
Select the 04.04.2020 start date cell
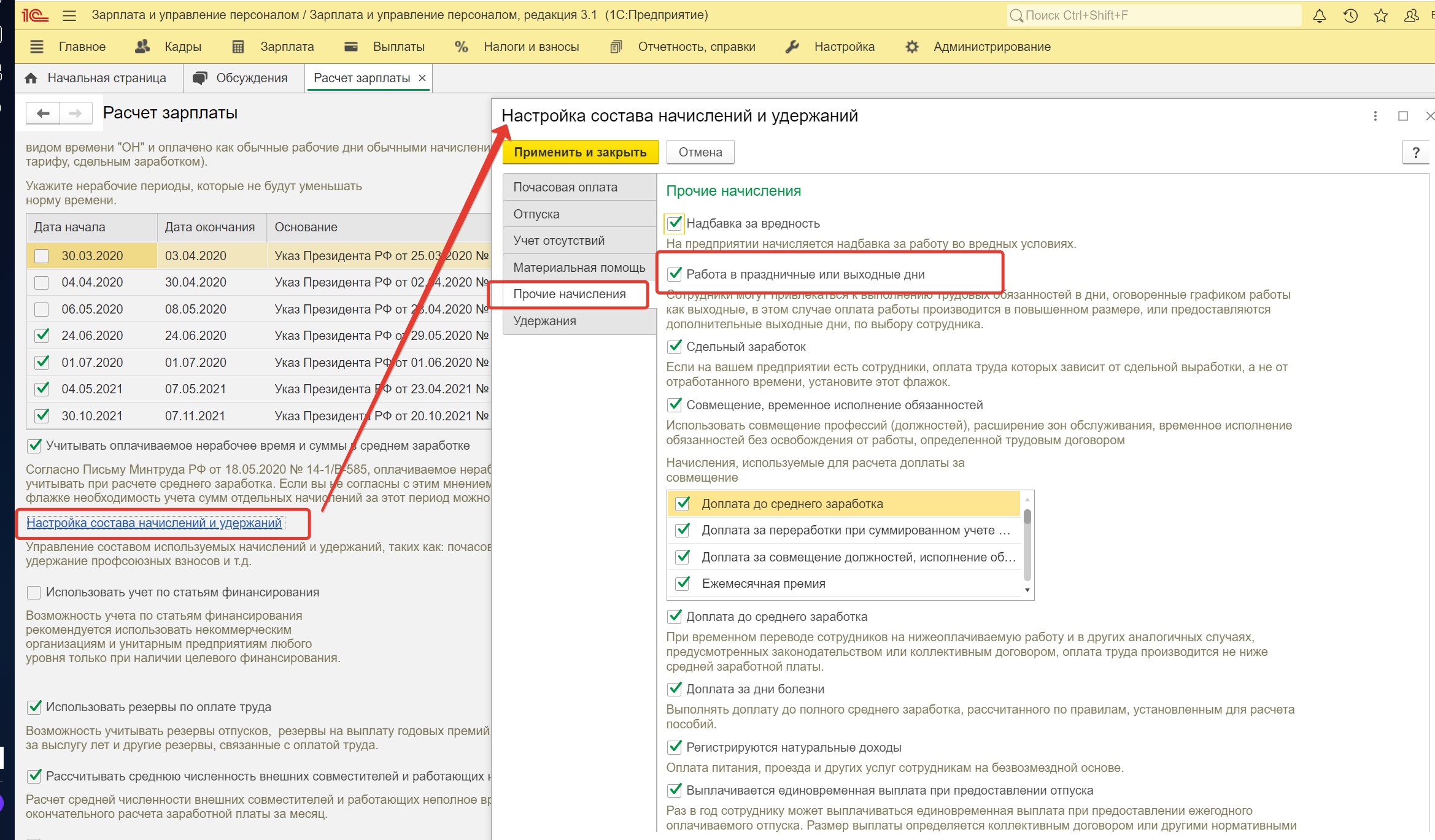point(92,282)
